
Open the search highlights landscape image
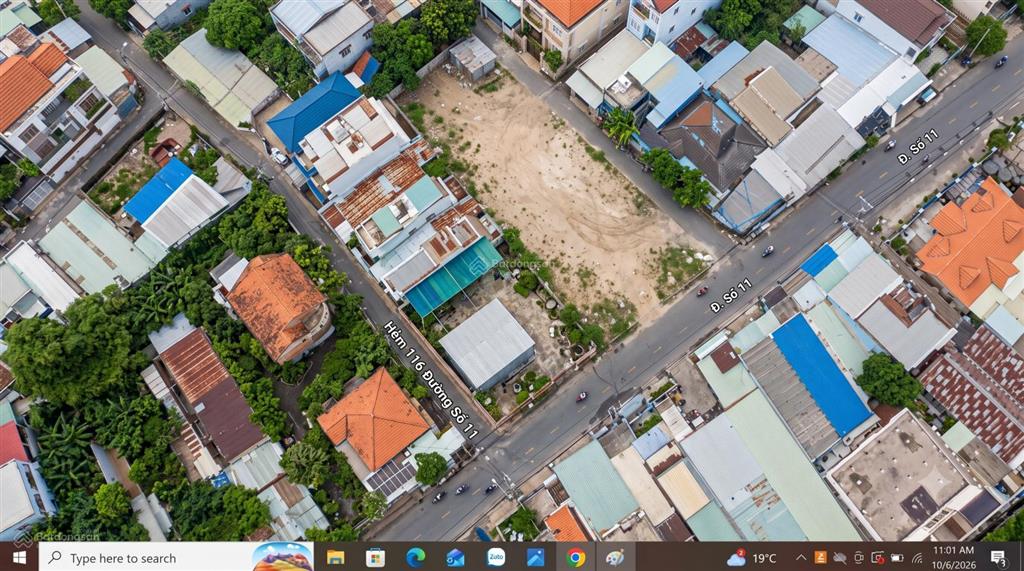tap(282, 558)
